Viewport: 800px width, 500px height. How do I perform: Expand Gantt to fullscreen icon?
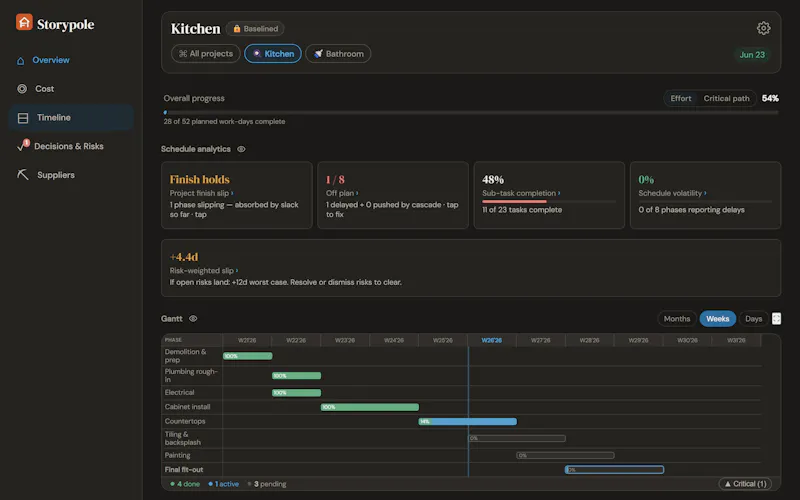pos(776,318)
